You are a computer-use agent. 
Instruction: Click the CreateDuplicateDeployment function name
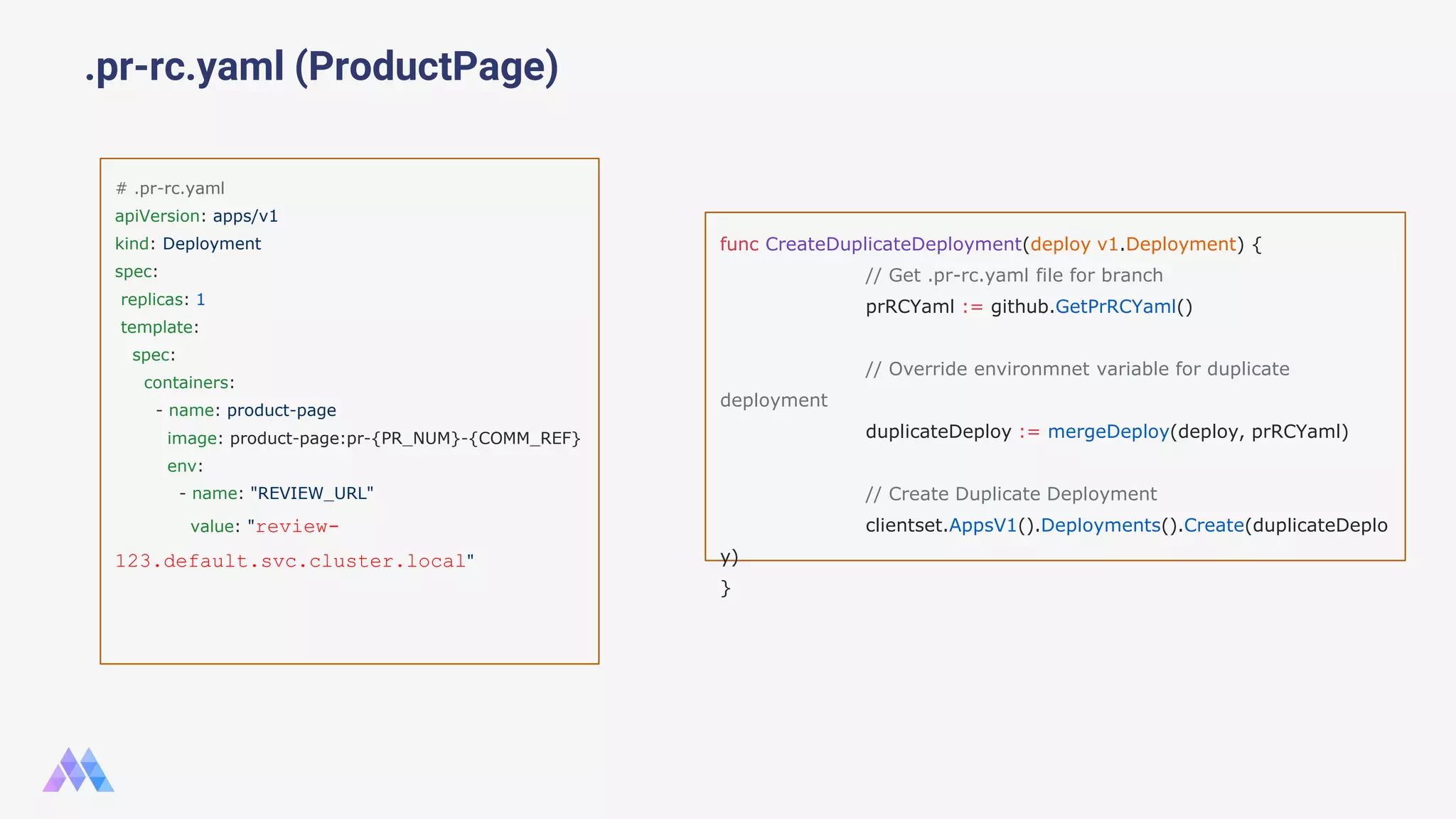(893, 244)
